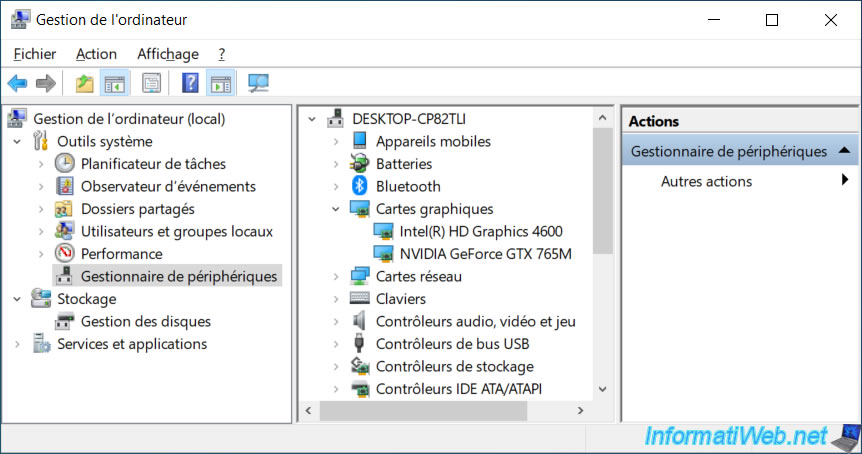862x454 pixels.
Task: Click the Observateur d'événements icon
Action: pos(65,186)
